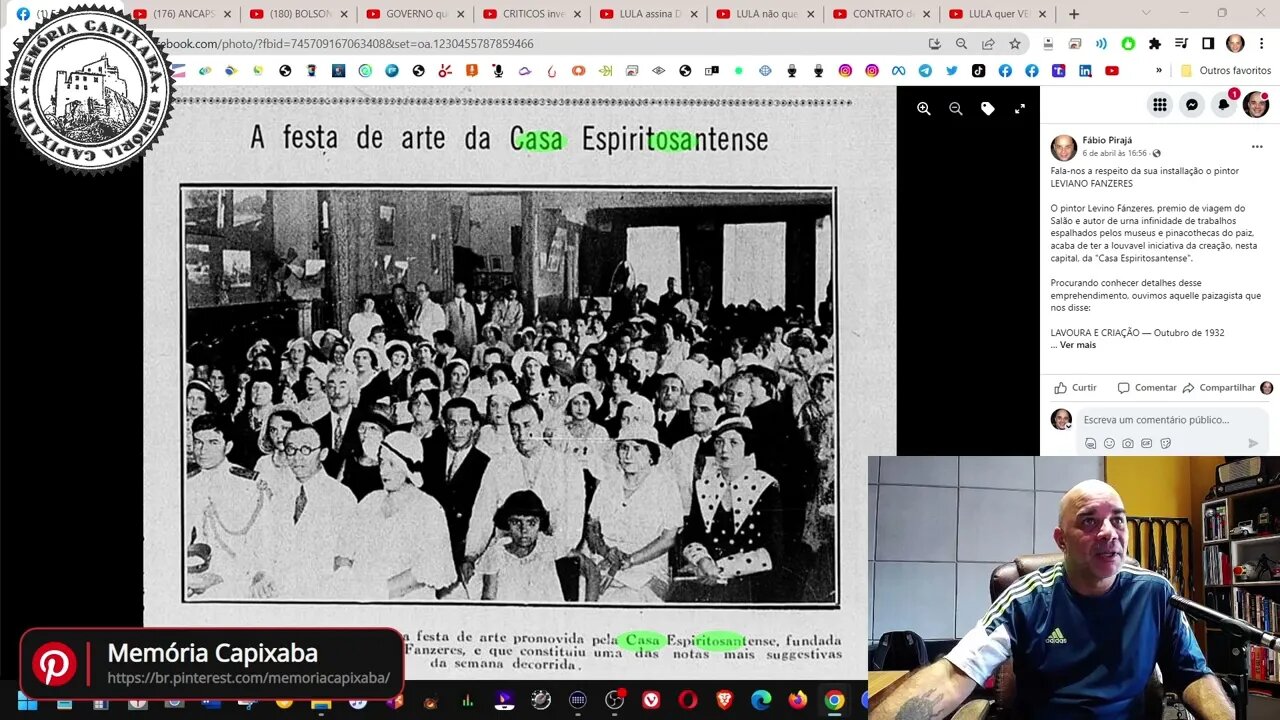Open Google Chrome in taskbar
The width and height of the screenshot is (1280, 720).
tap(834, 701)
